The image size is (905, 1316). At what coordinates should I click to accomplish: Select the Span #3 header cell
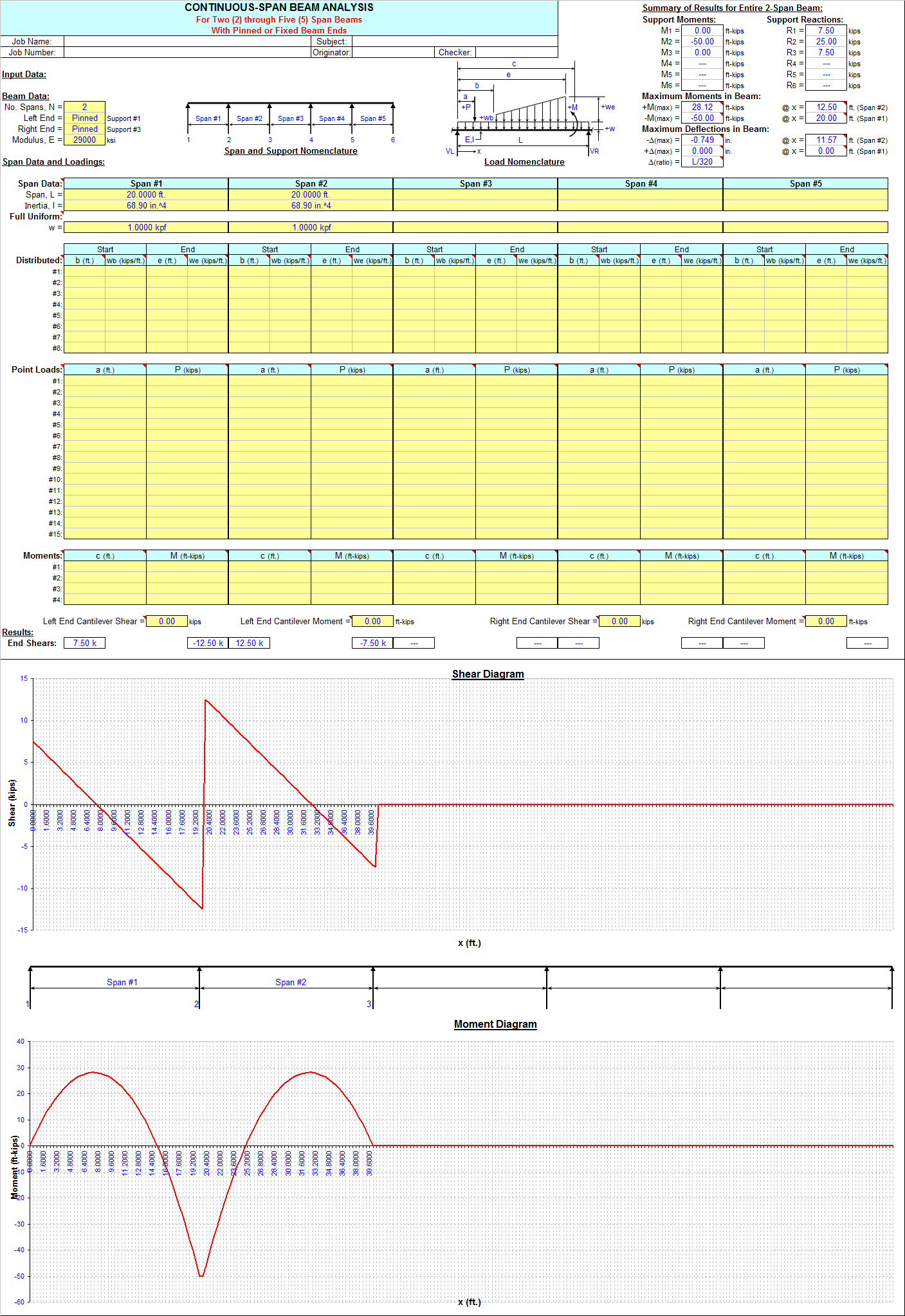click(x=475, y=183)
